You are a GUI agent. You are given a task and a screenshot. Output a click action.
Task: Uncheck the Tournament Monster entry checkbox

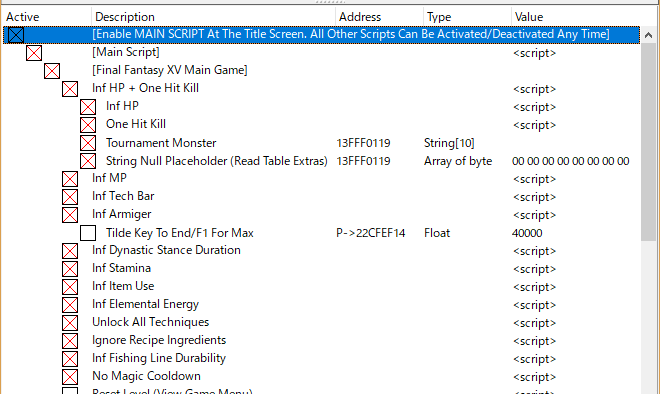click(x=88, y=143)
